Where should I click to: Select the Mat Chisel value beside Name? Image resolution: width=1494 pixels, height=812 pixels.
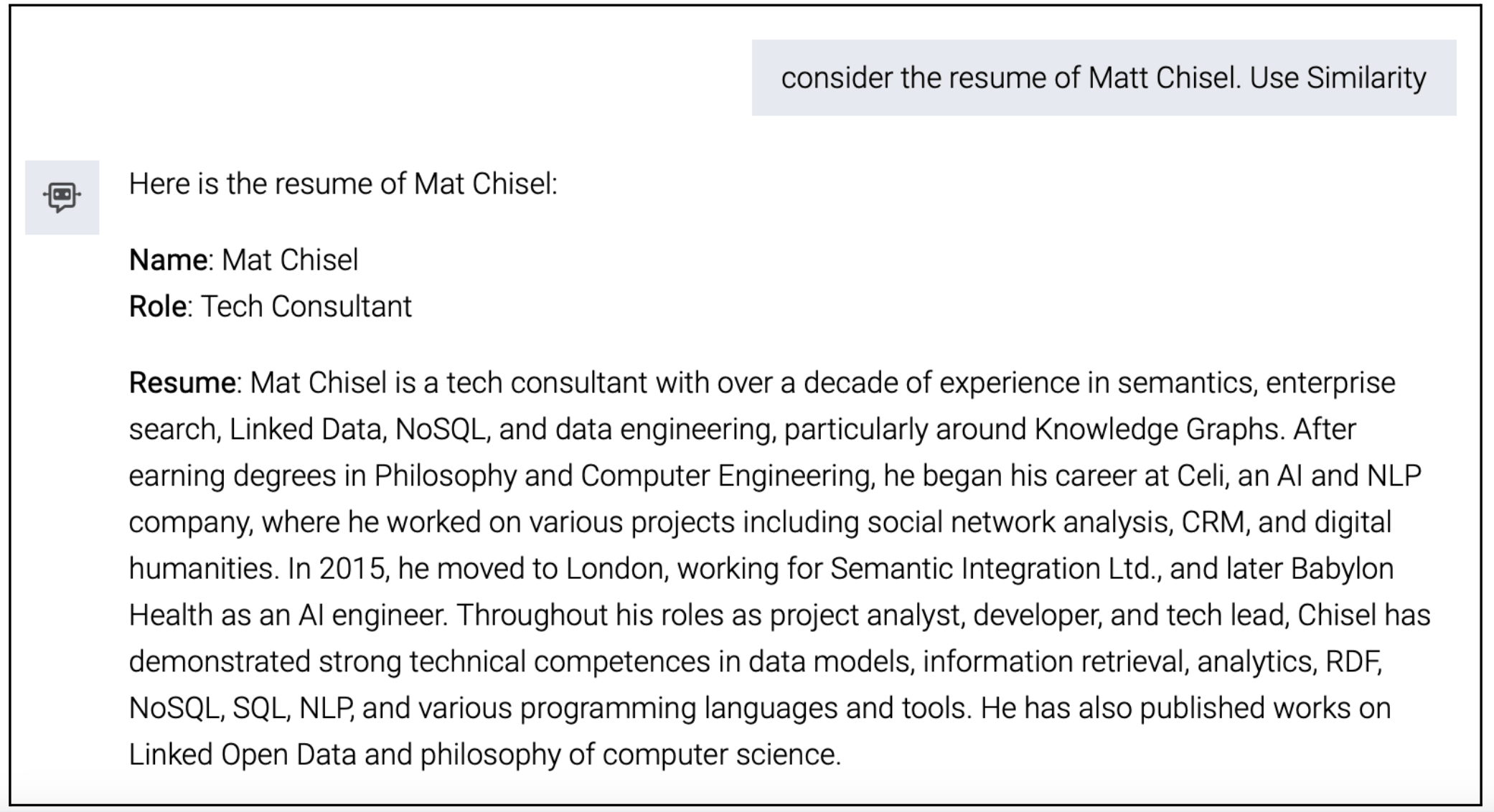coord(290,260)
